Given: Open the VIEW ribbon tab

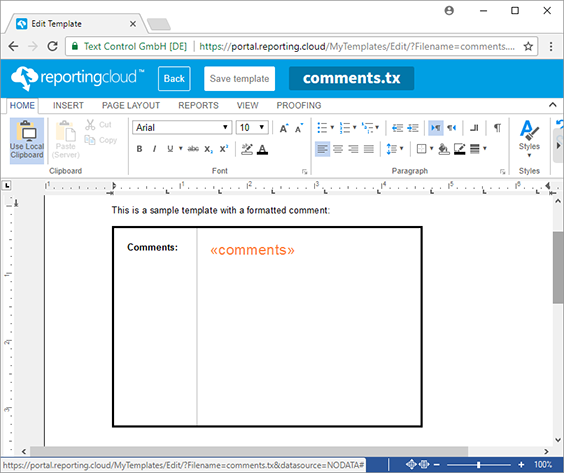Looking at the screenshot, I should click(247, 105).
